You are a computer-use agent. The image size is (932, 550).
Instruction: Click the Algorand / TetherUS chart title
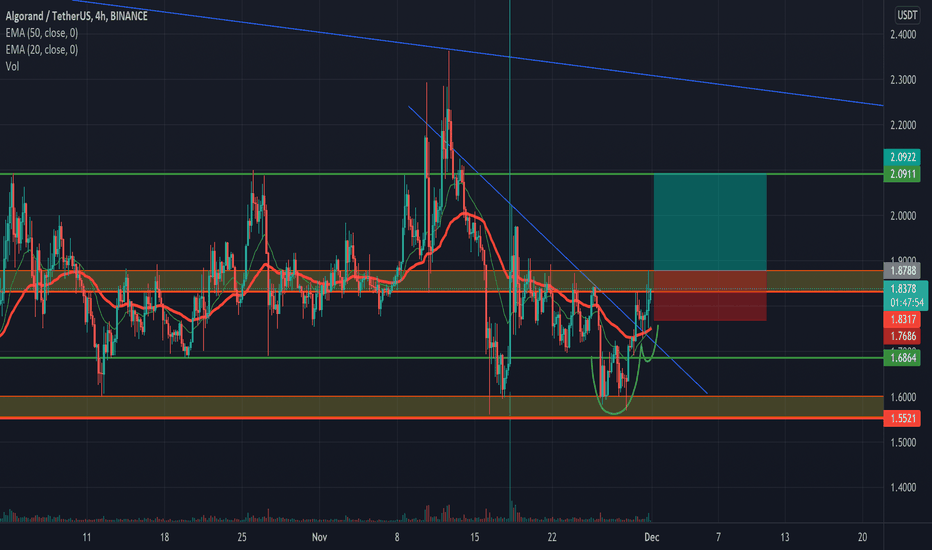(77, 16)
